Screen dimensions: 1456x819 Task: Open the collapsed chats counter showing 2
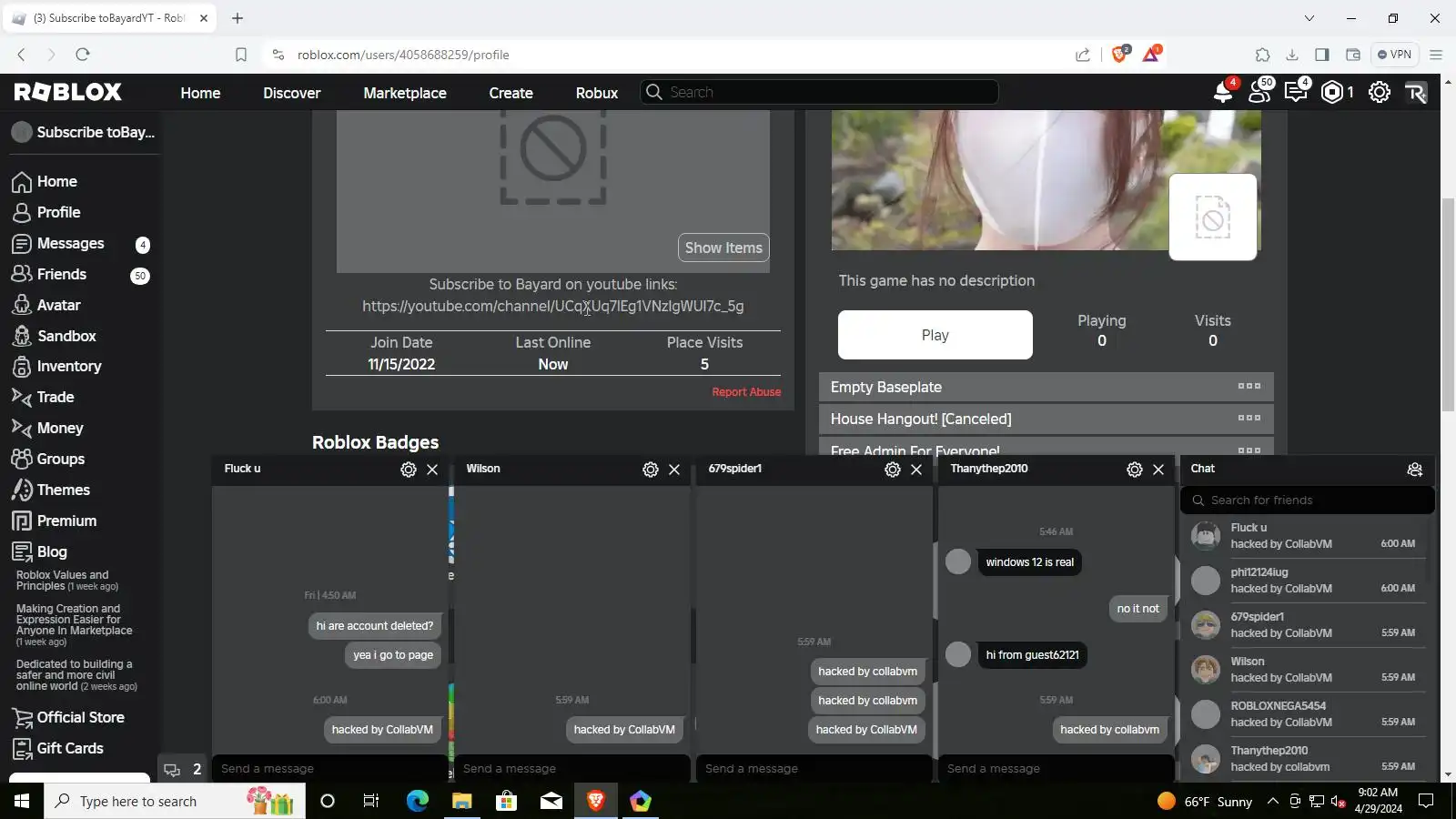click(183, 770)
